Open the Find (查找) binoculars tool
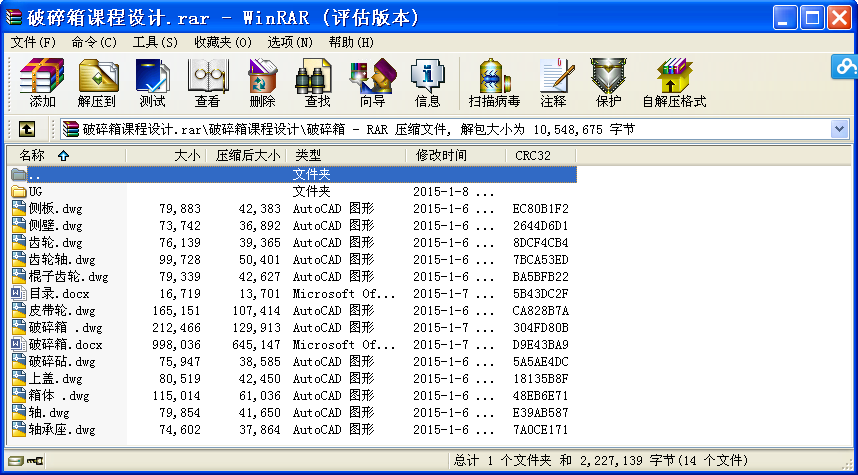Screen dimensions: 858x475 click(x=317, y=82)
